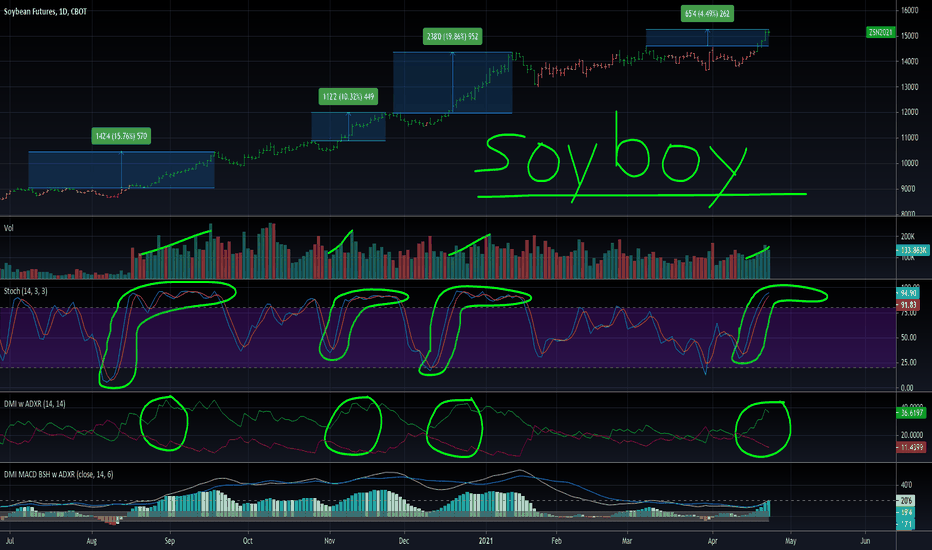Click the May time axis label
932x550 pixels.
coord(791,541)
